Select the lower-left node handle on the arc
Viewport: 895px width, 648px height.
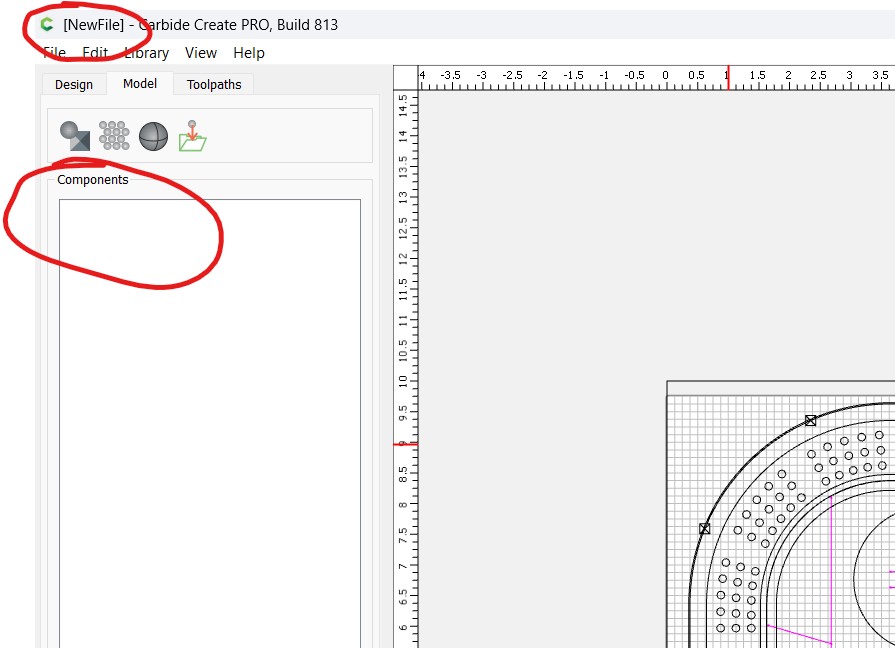705,529
